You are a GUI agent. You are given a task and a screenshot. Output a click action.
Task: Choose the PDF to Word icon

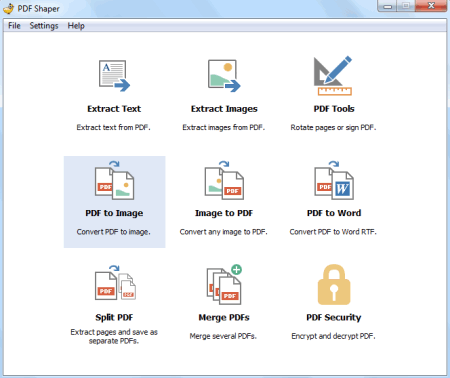click(x=334, y=180)
